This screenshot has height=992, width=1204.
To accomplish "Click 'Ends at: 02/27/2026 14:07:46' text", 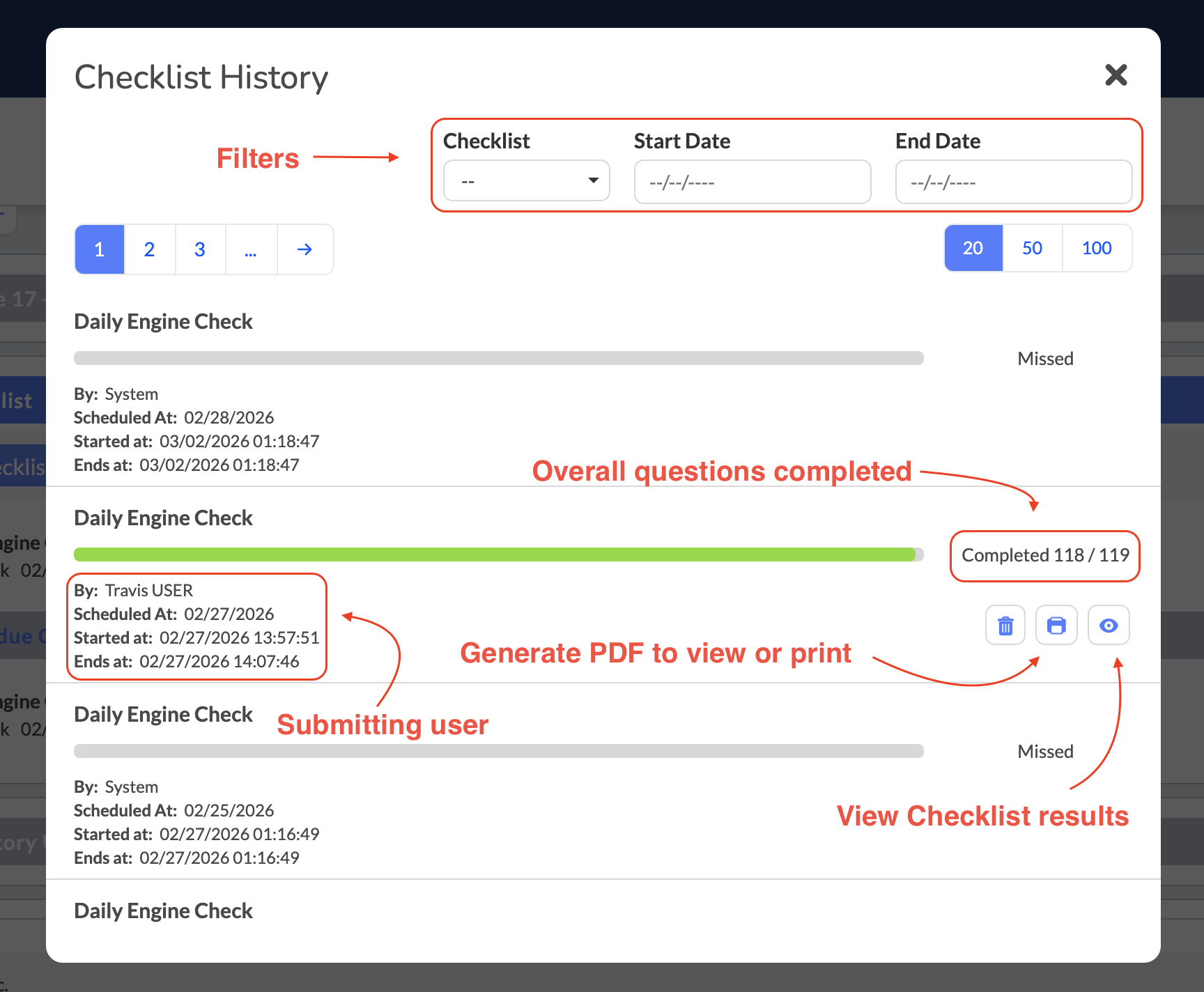I will click(x=187, y=662).
